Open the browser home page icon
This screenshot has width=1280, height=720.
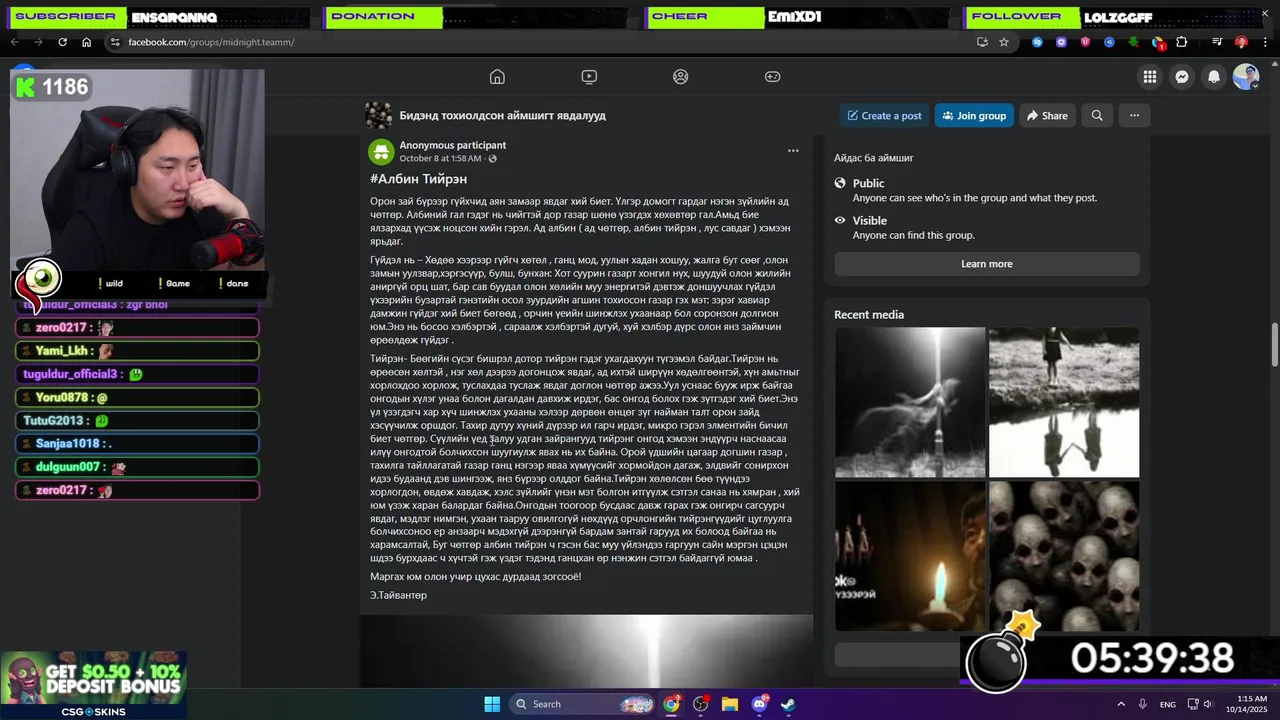[x=86, y=42]
